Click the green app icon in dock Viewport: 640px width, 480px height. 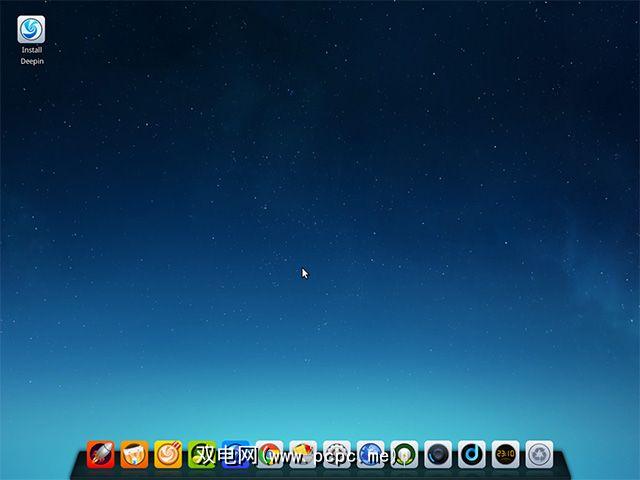point(202,455)
